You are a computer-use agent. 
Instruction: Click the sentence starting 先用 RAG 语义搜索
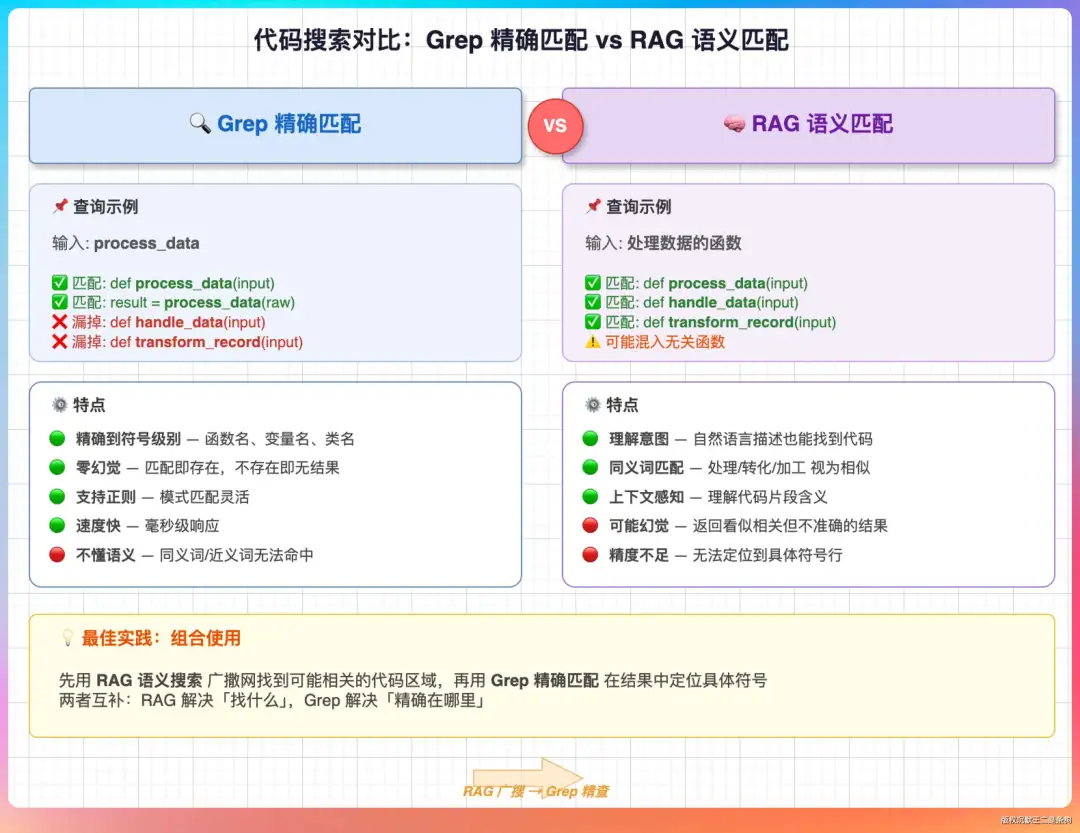(x=413, y=681)
